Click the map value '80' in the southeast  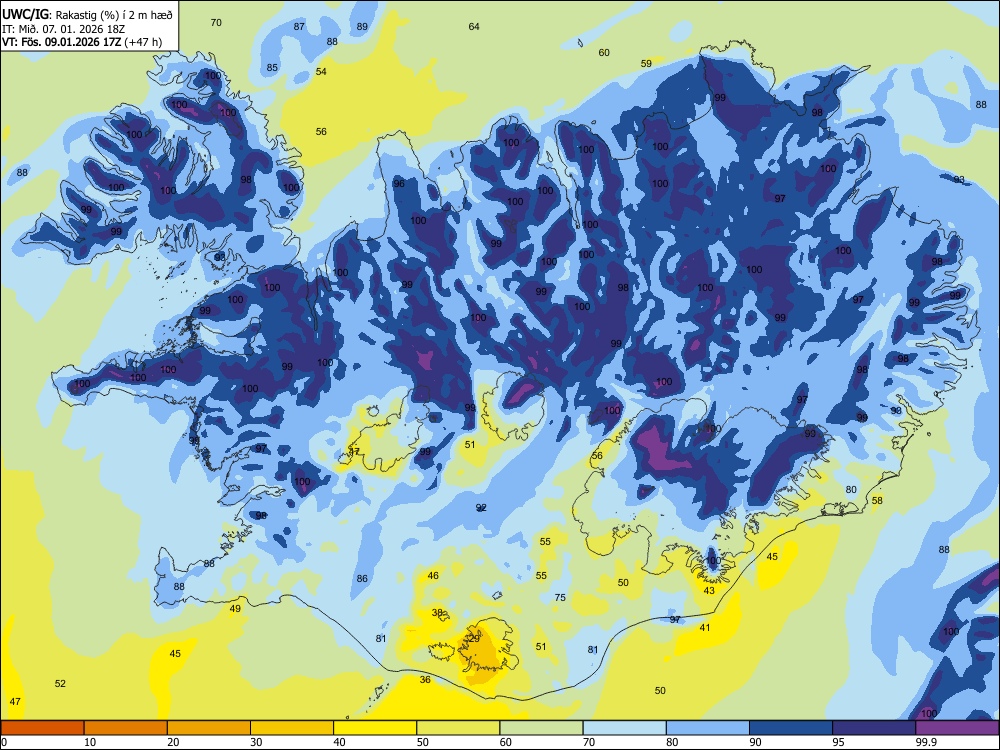[851, 490]
